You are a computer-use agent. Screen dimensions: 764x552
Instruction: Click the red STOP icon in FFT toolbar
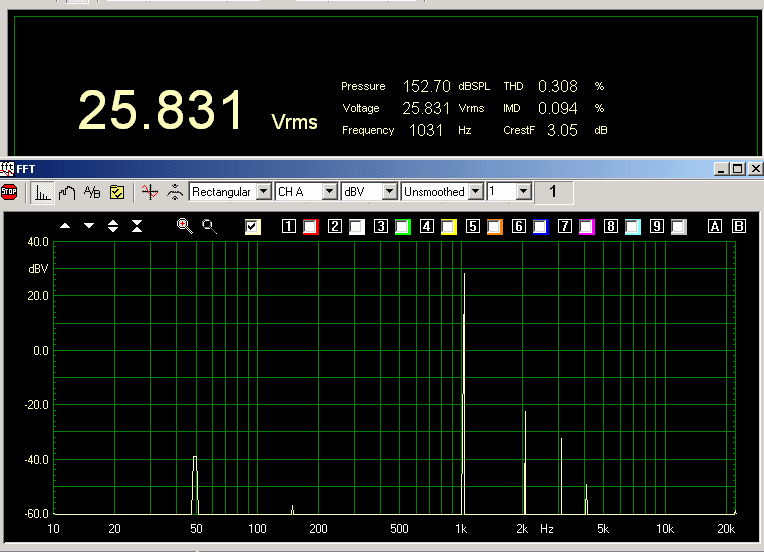pyautogui.click(x=9, y=192)
